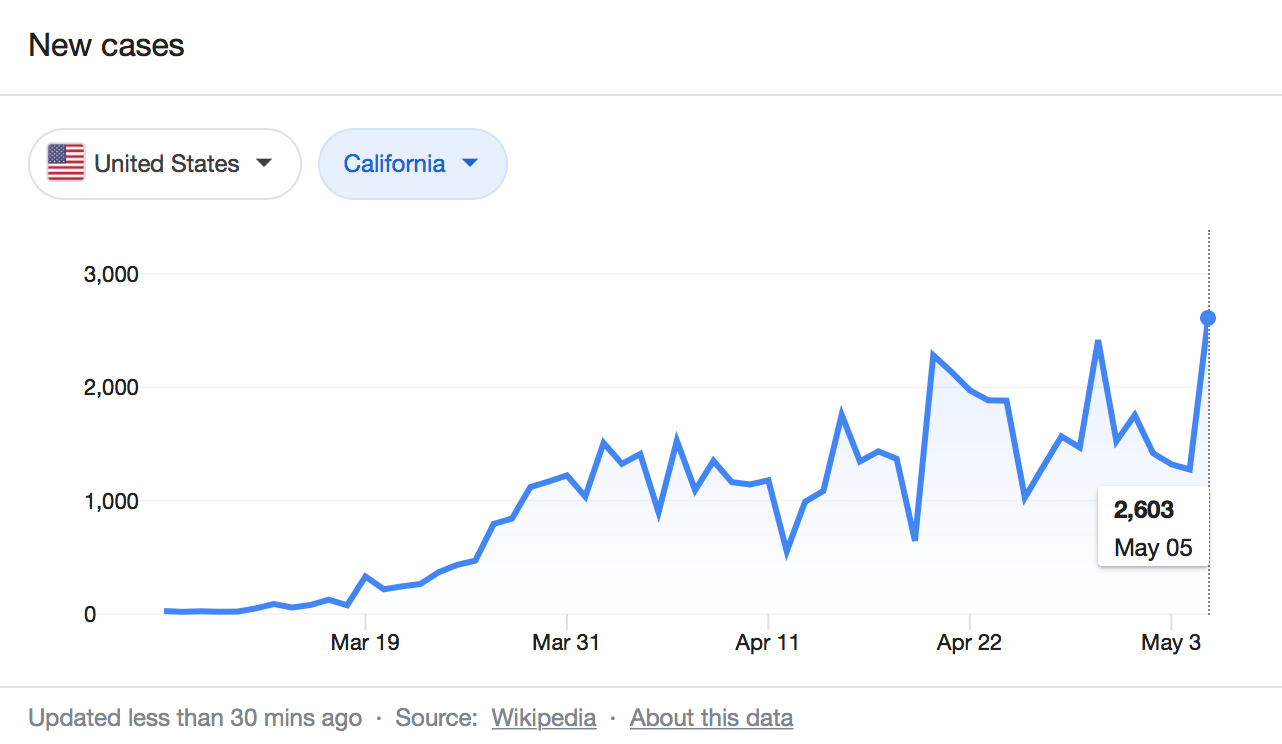Click the 1,000 y-axis label
The height and width of the screenshot is (744, 1282).
pos(109,501)
